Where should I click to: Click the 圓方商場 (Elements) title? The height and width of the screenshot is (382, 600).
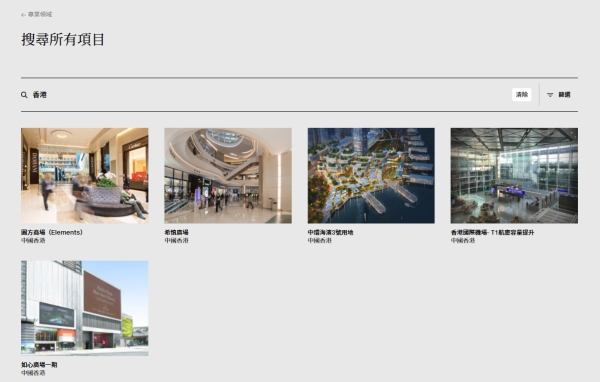click(52, 232)
